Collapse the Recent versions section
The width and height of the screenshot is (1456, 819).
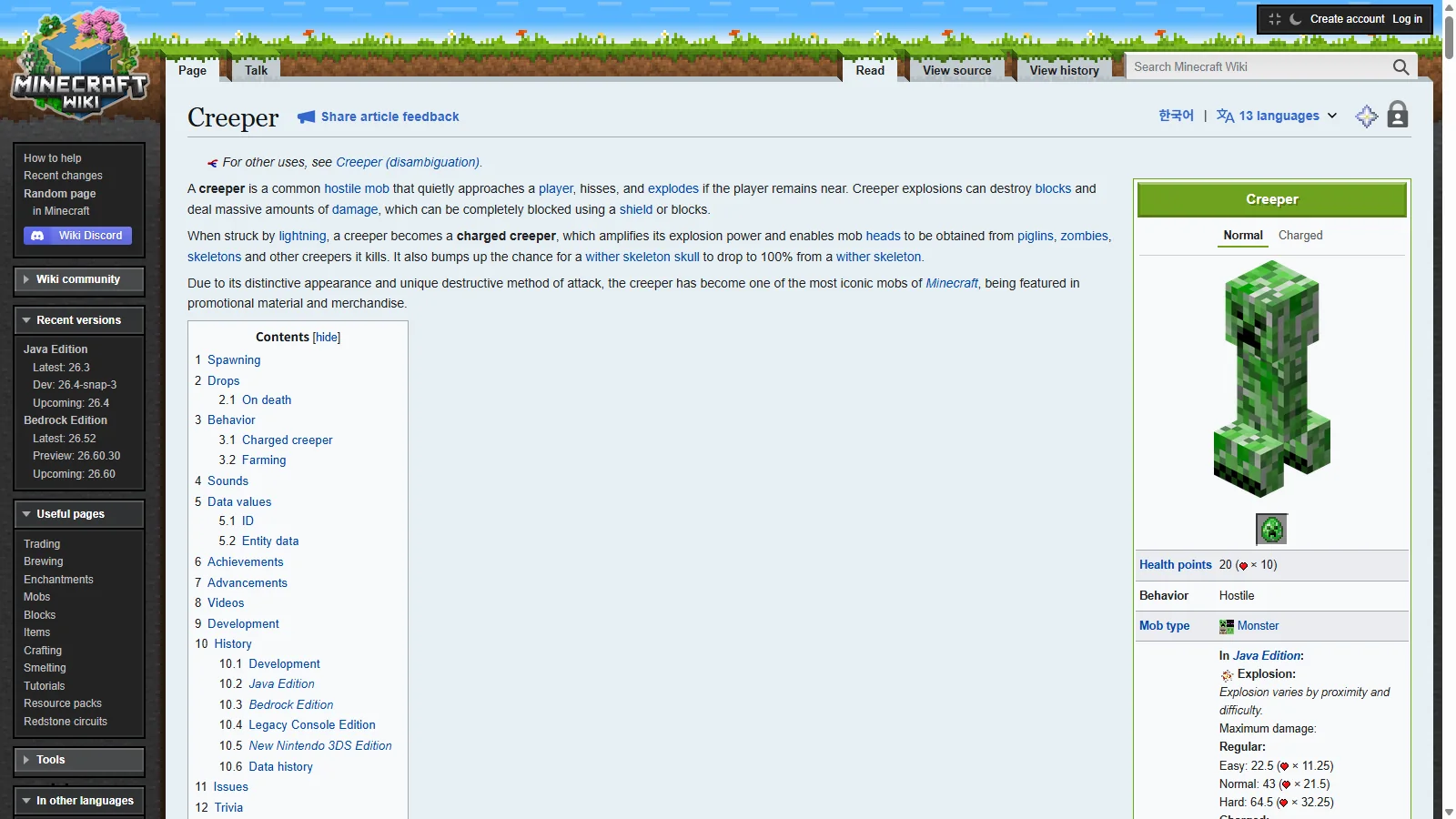tap(79, 320)
